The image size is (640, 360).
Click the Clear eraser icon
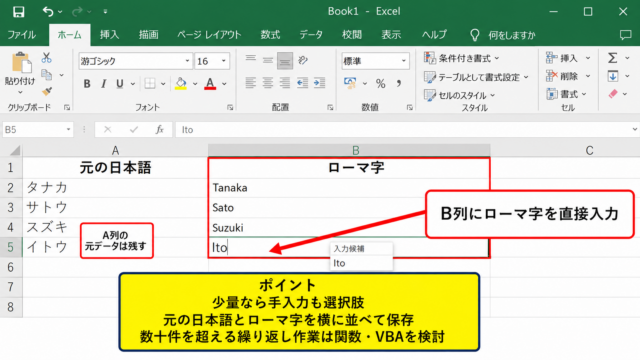pos(613,94)
